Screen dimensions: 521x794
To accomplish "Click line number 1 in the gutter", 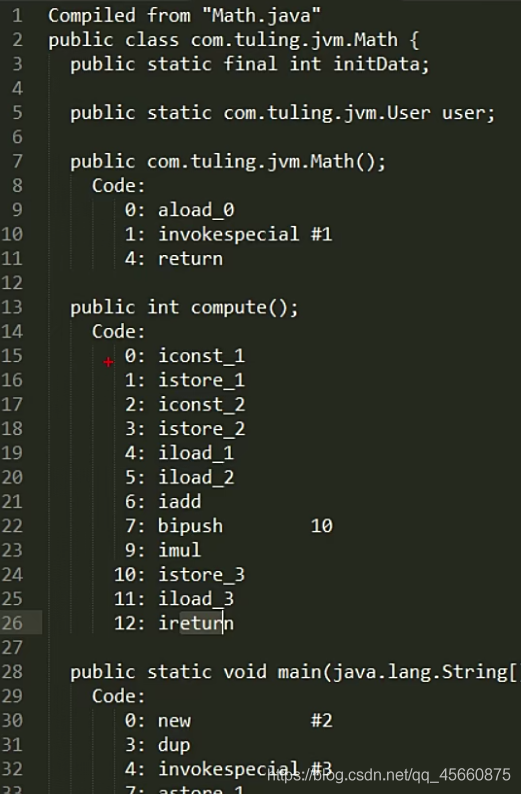I will click(x=17, y=15).
